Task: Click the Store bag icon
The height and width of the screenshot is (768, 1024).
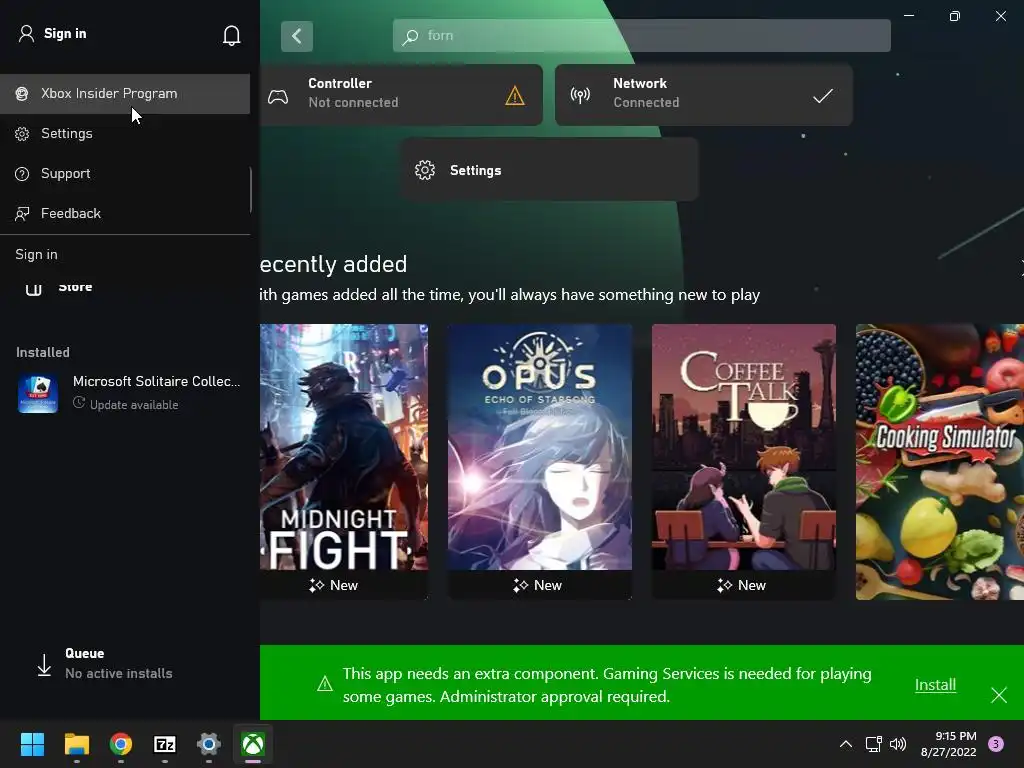Action: point(33,289)
